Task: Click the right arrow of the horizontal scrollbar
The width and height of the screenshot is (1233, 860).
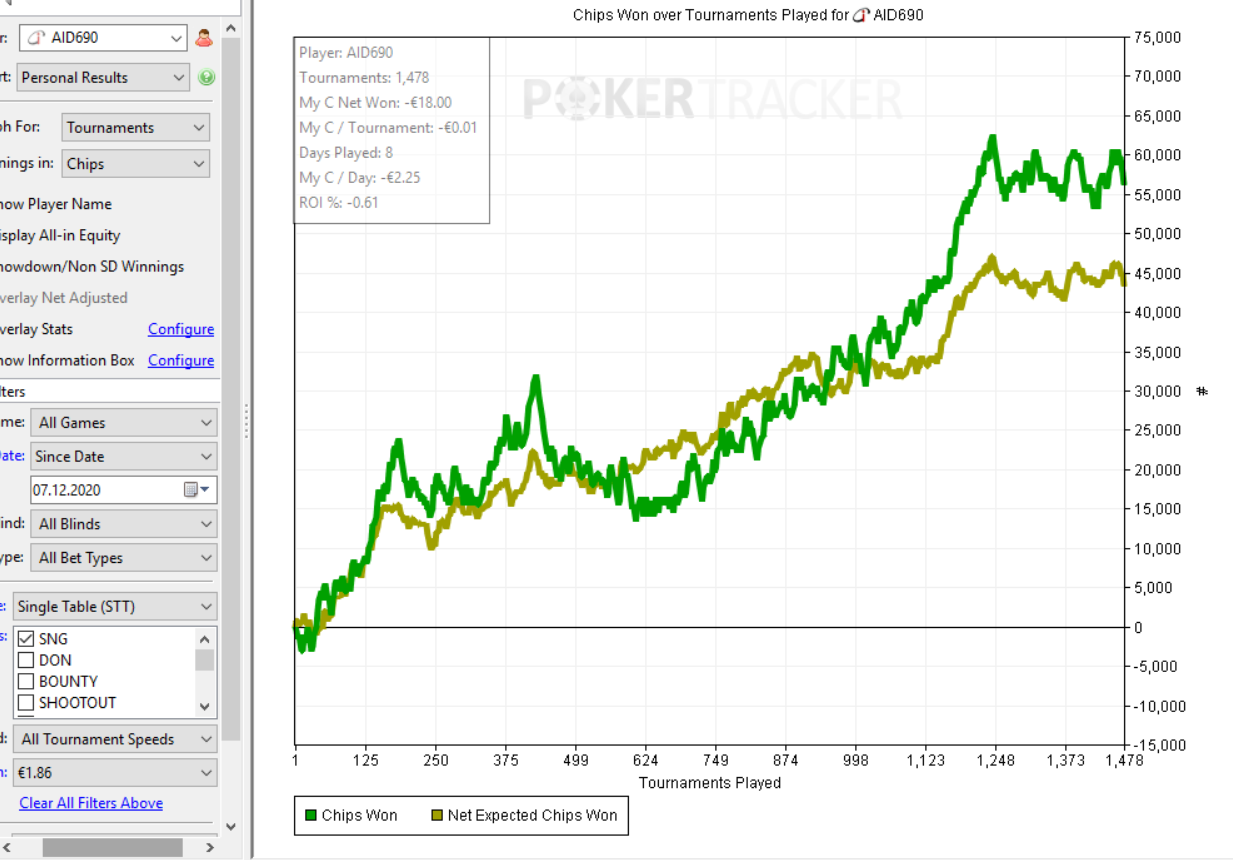Action: click(210, 848)
